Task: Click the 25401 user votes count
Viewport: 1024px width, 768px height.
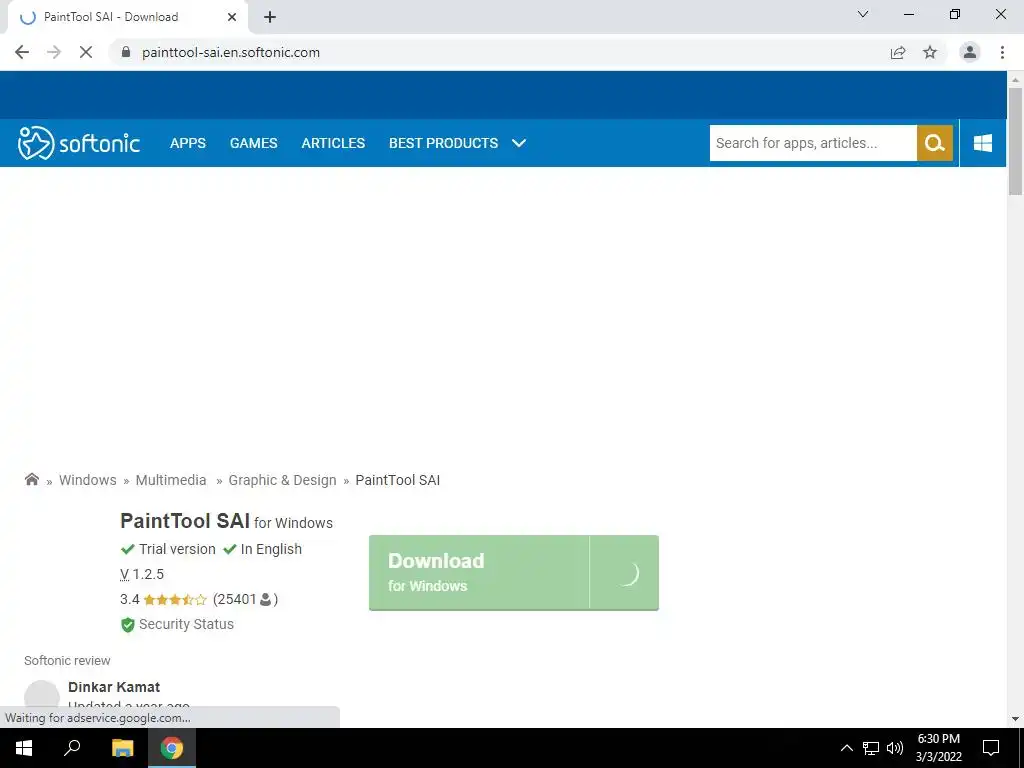Action: pyautogui.click(x=245, y=600)
